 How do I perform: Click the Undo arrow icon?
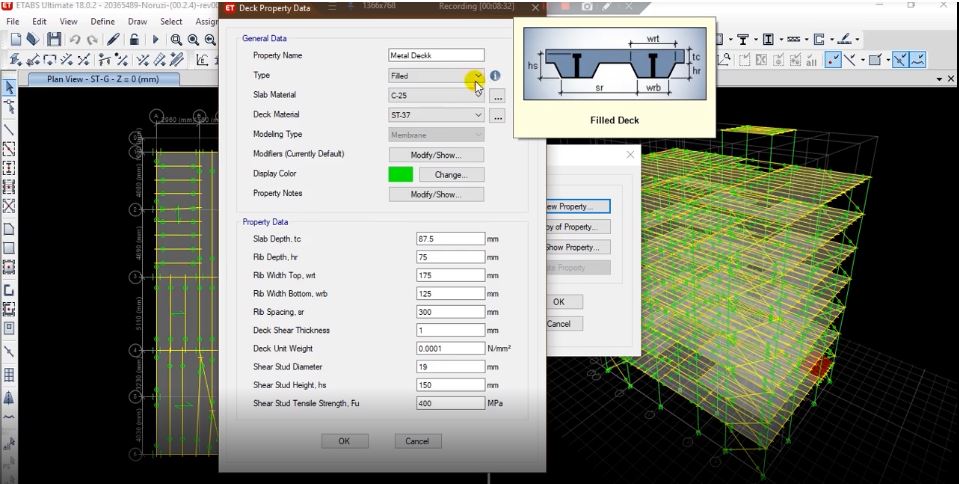pos(75,40)
